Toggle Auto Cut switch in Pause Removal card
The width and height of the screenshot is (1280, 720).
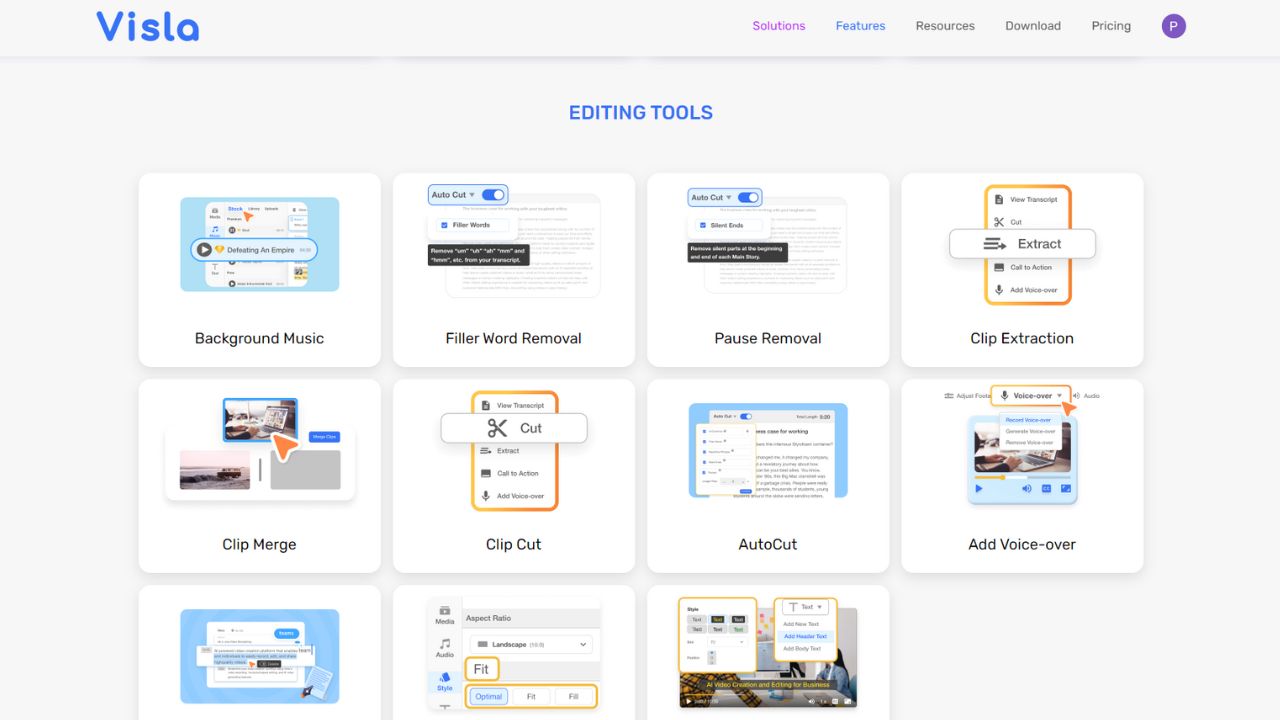pyautogui.click(x=749, y=197)
